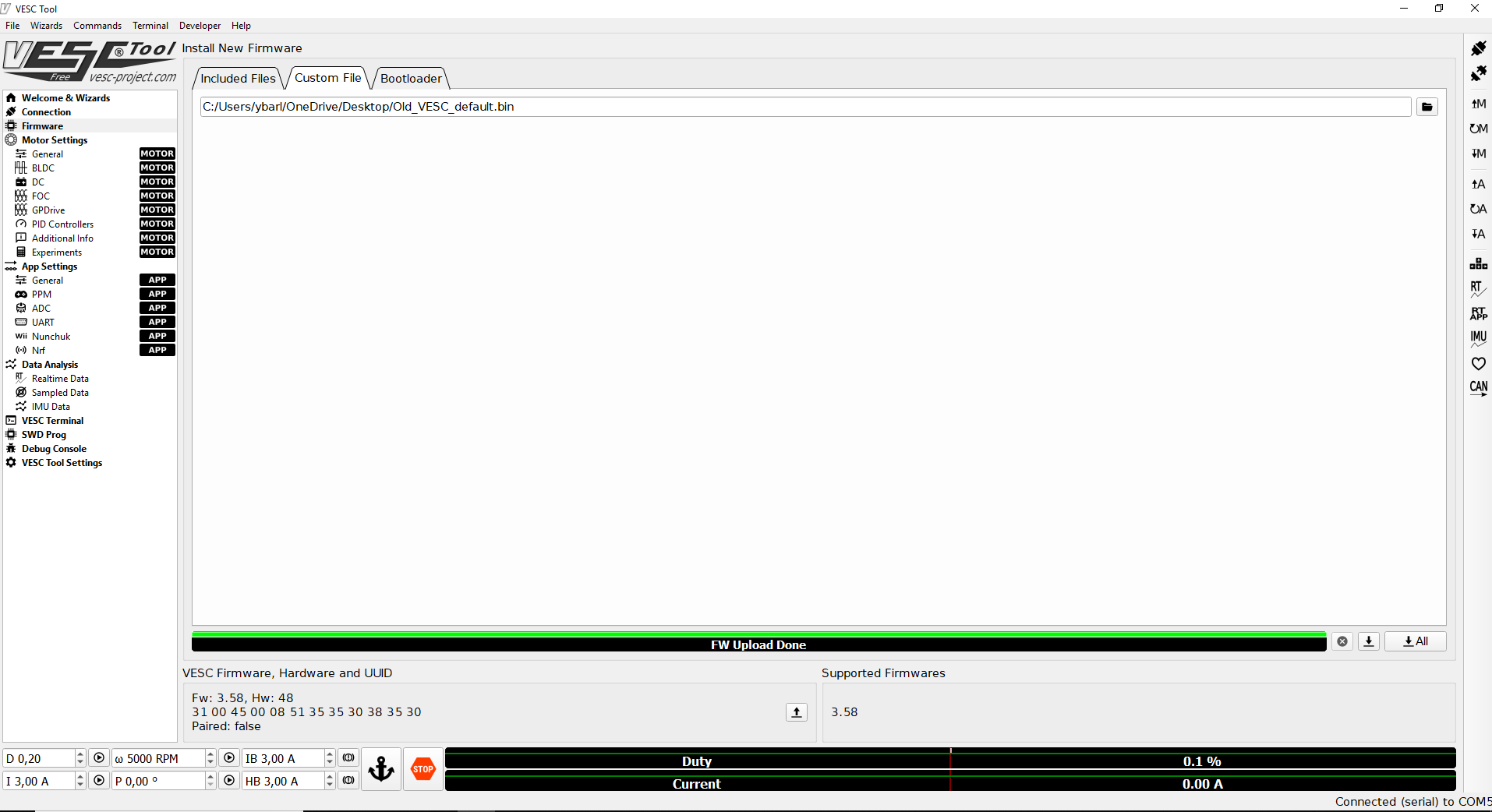The height and width of the screenshot is (812, 1492).
Task: Open the SWD Prog page
Action: click(90, 435)
